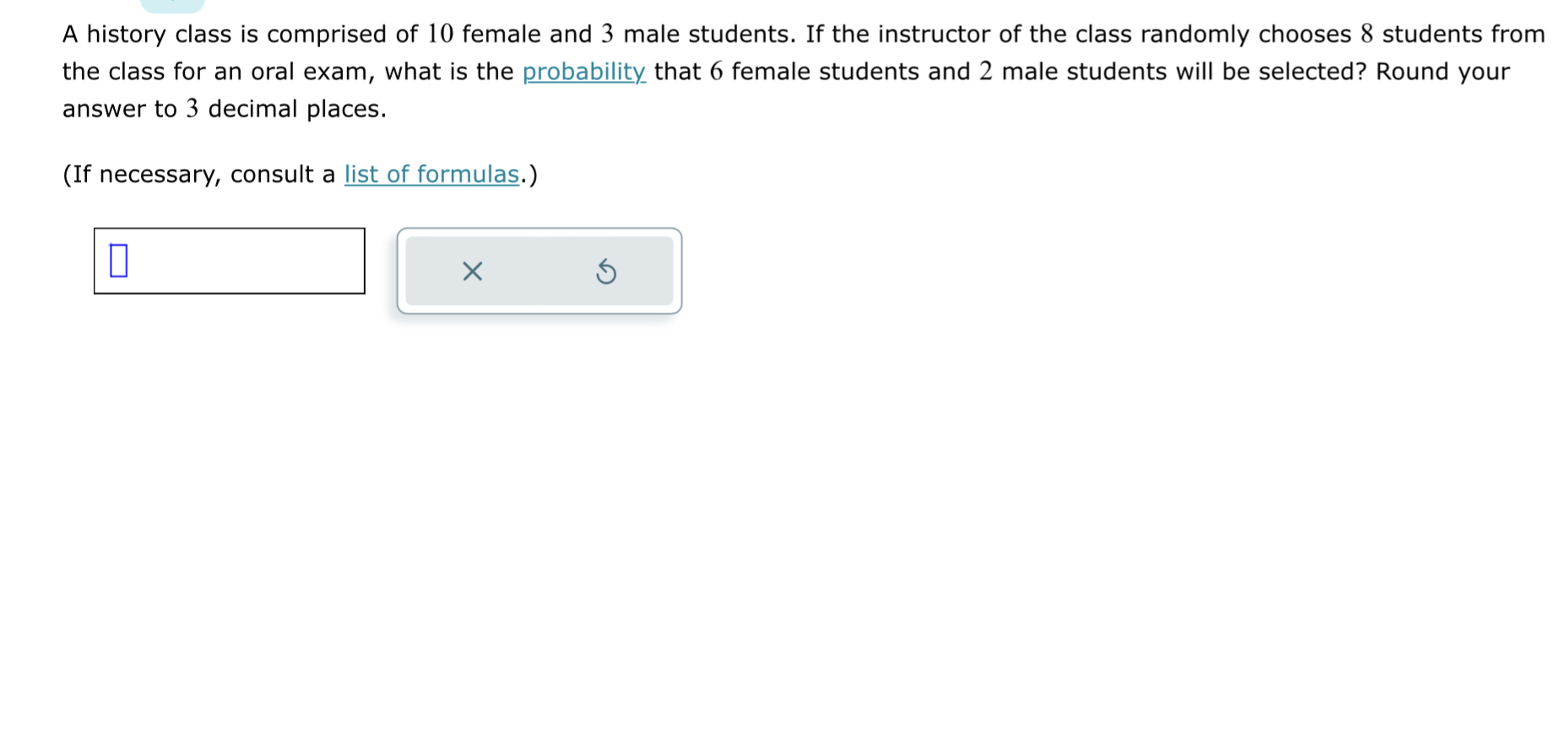The width and height of the screenshot is (1568, 730).
Task: Tap the blue placeholder inside the input
Action: click(117, 262)
